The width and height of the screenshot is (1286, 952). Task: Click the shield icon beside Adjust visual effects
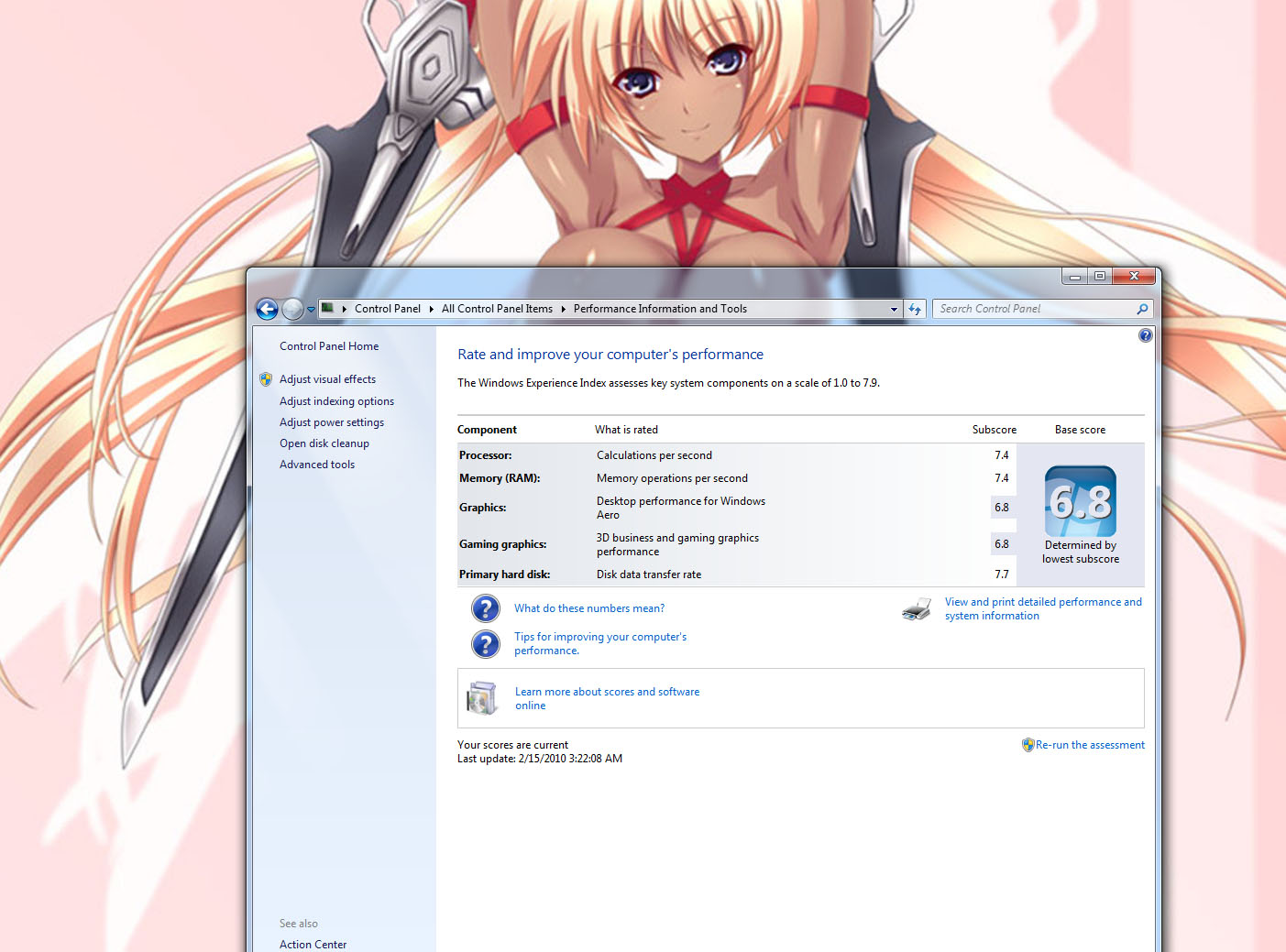(266, 379)
